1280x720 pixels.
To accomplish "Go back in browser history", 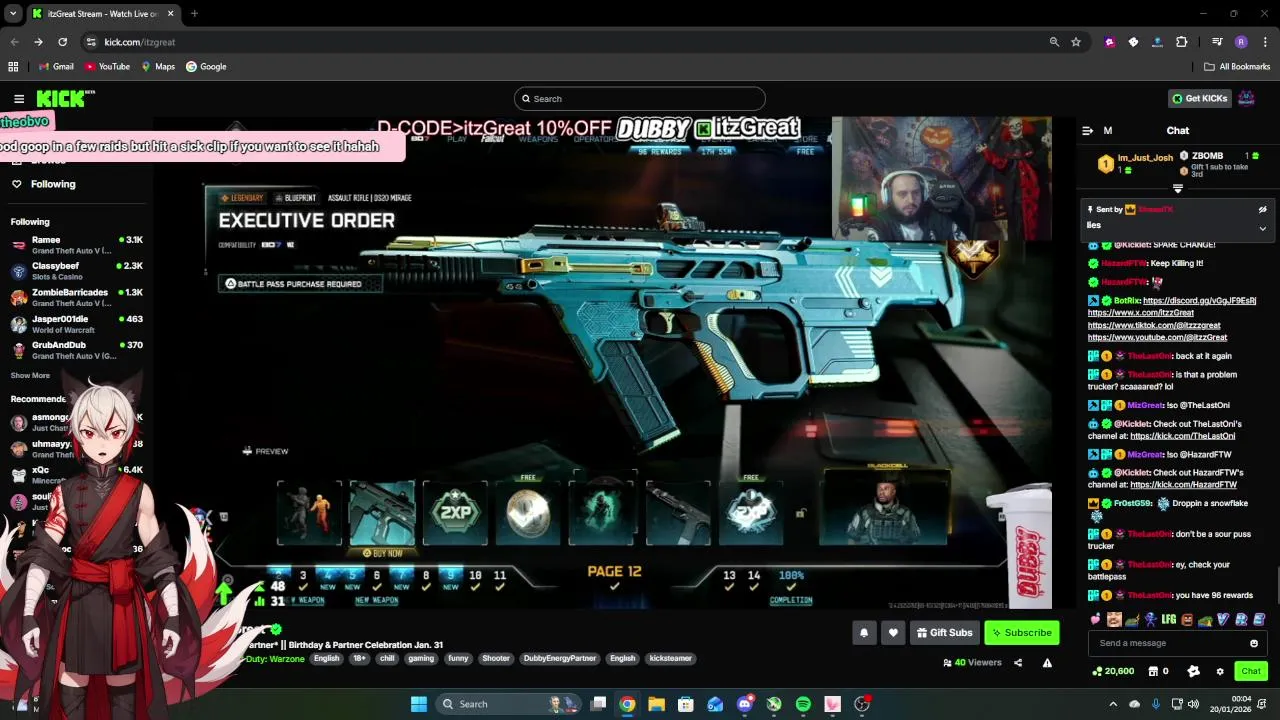I will (x=14, y=42).
